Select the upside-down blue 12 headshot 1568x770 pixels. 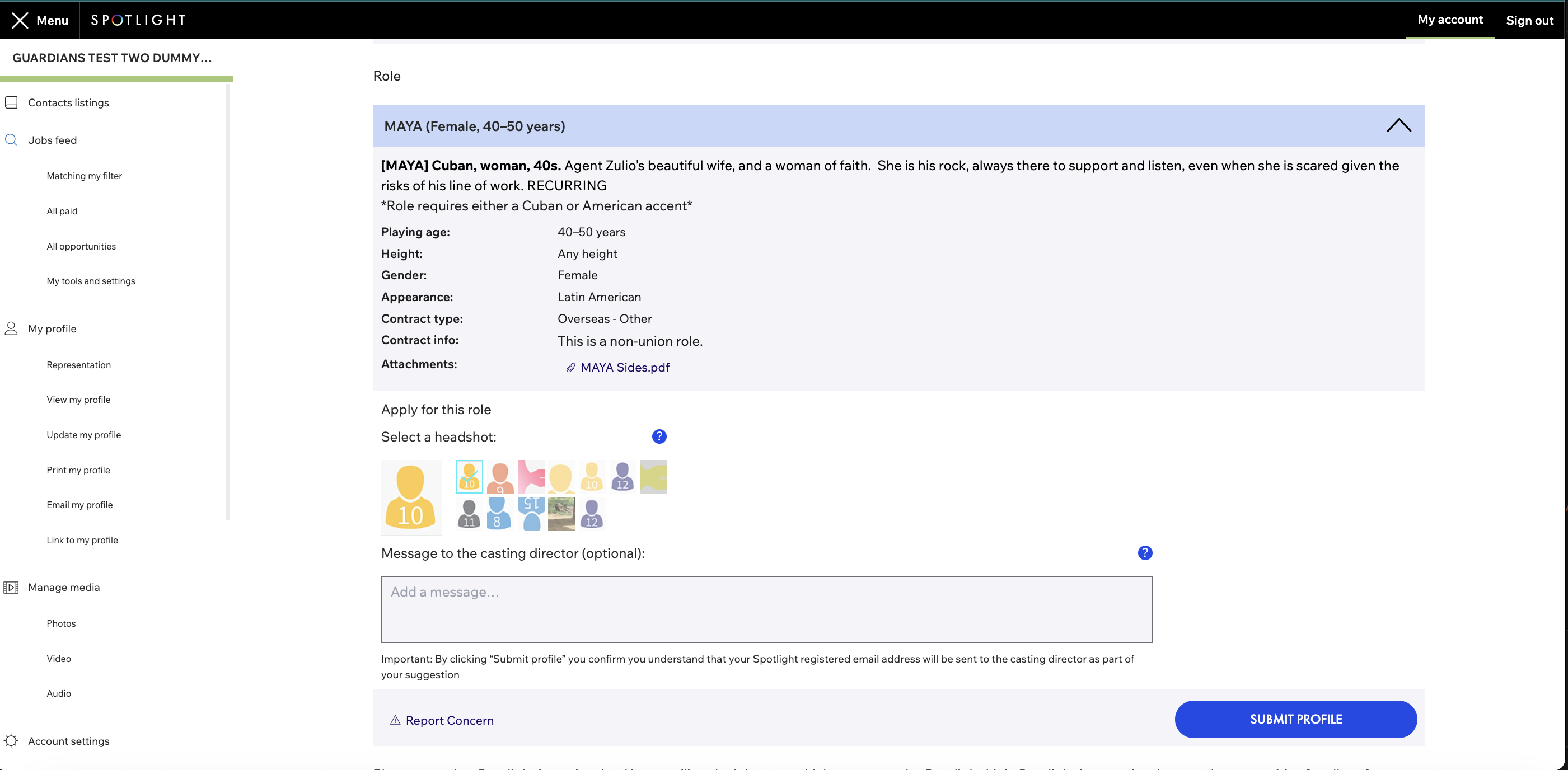[531, 514]
